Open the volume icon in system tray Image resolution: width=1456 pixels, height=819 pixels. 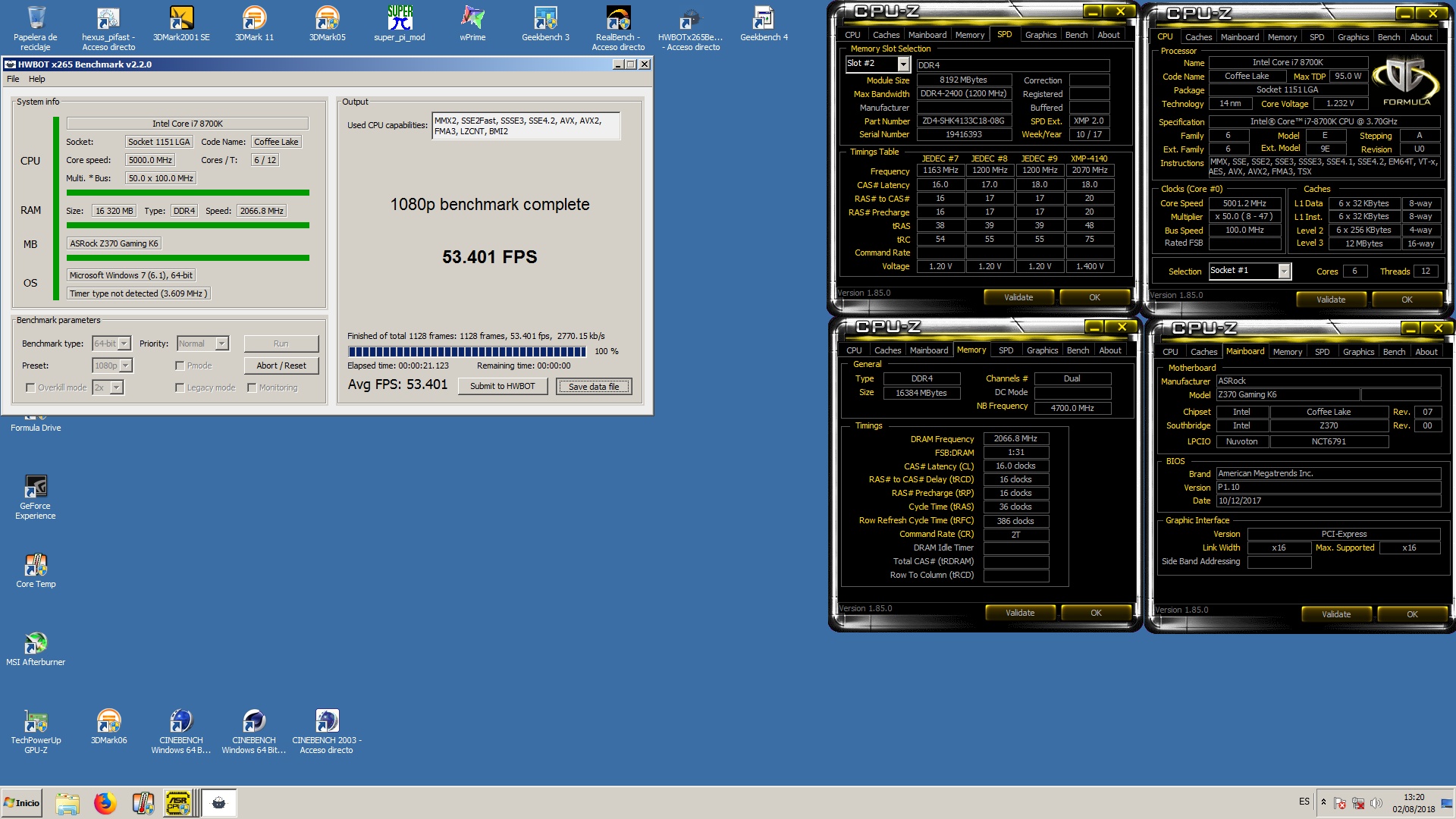[1376, 803]
